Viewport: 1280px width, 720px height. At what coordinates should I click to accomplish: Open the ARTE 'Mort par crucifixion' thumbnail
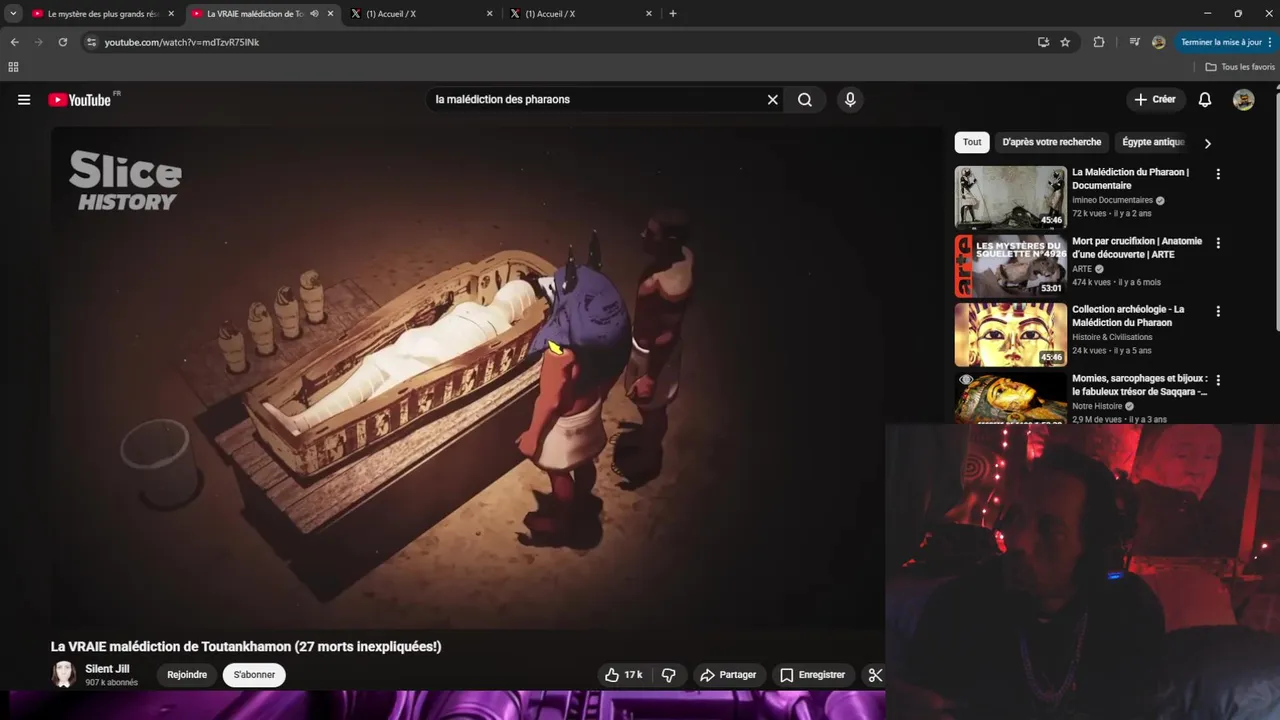[x=1010, y=266]
